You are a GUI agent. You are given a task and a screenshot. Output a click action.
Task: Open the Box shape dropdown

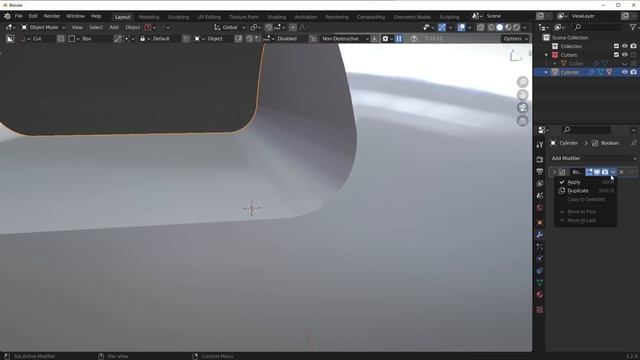click(x=90, y=39)
